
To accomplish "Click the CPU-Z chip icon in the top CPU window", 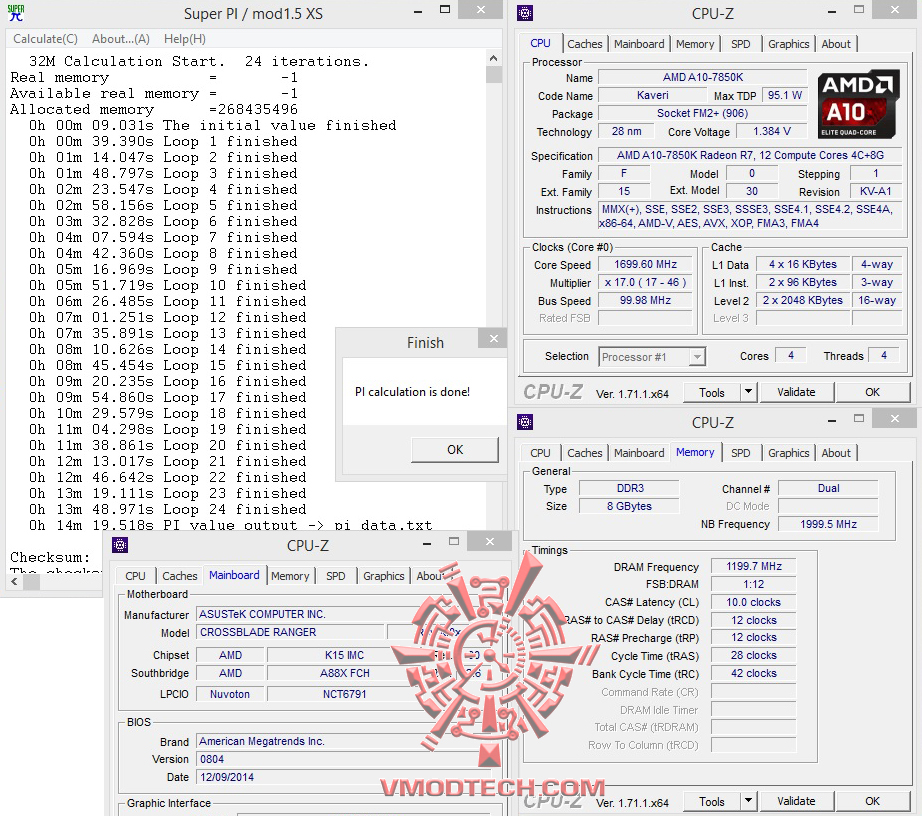I will click(x=525, y=13).
